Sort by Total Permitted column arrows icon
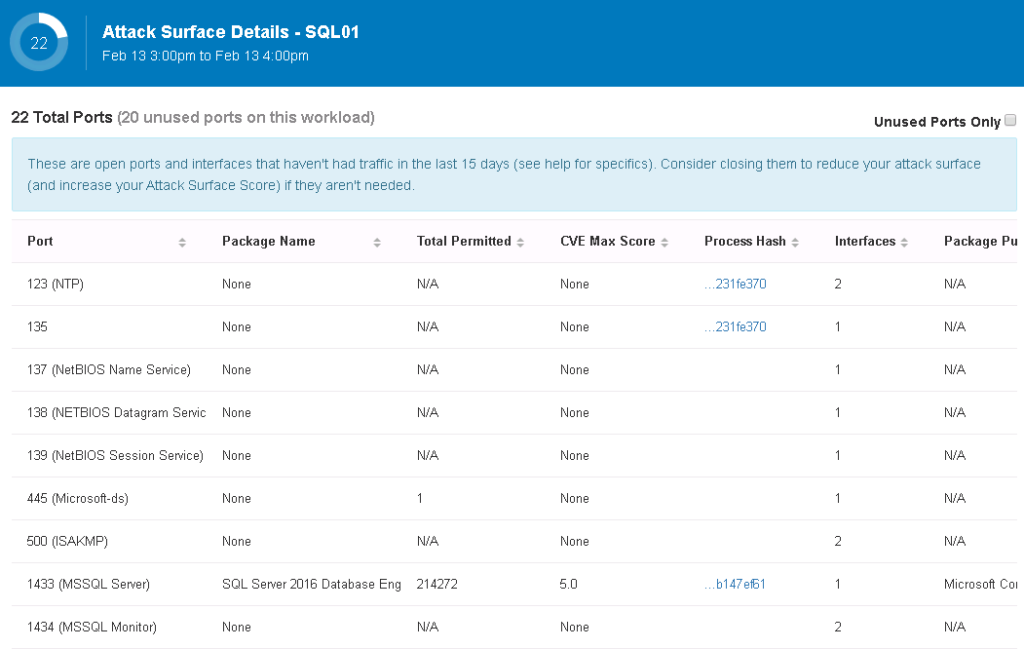 pos(520,242)
